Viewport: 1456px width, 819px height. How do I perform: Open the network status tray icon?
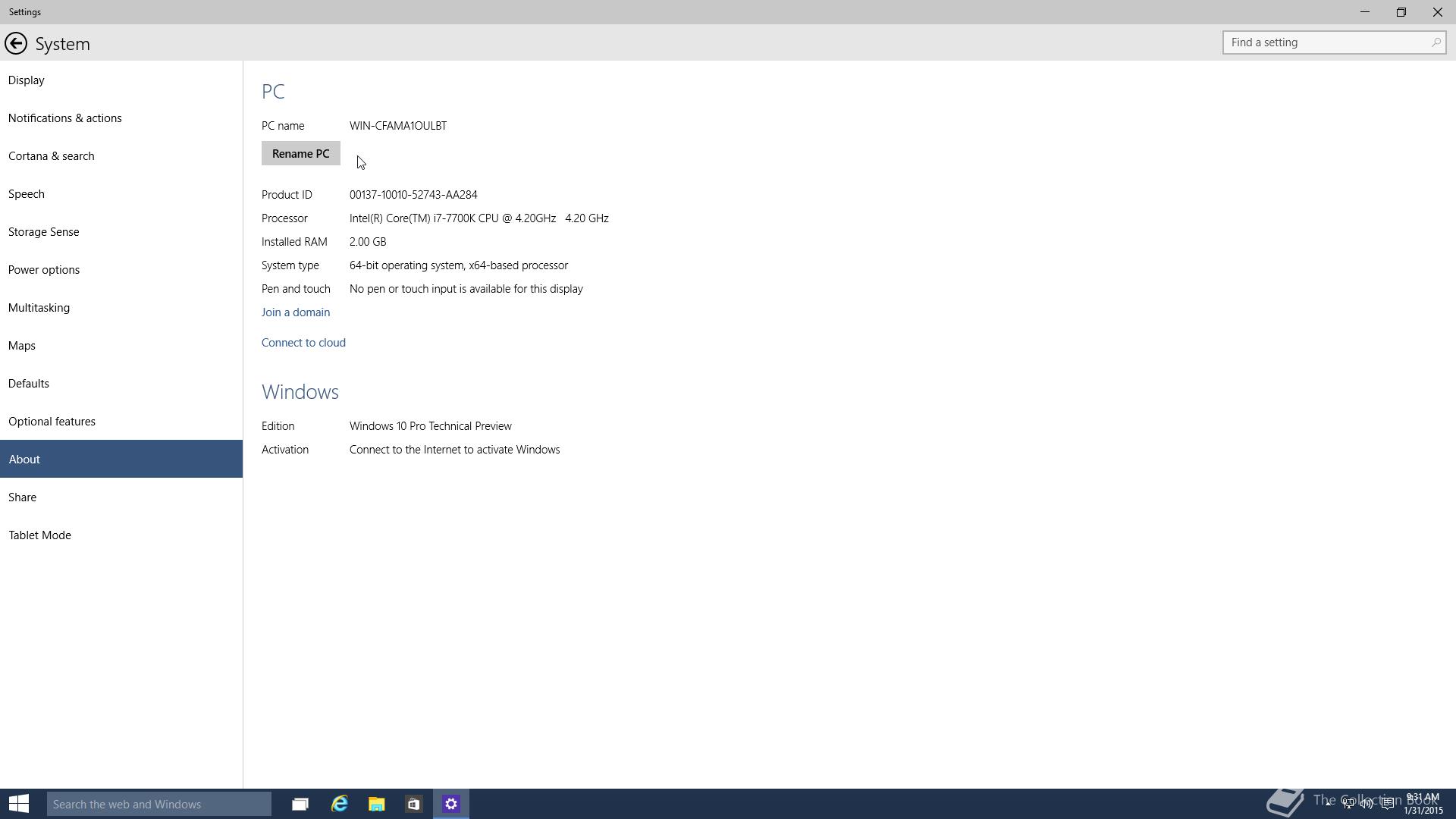coord(1348,804)
